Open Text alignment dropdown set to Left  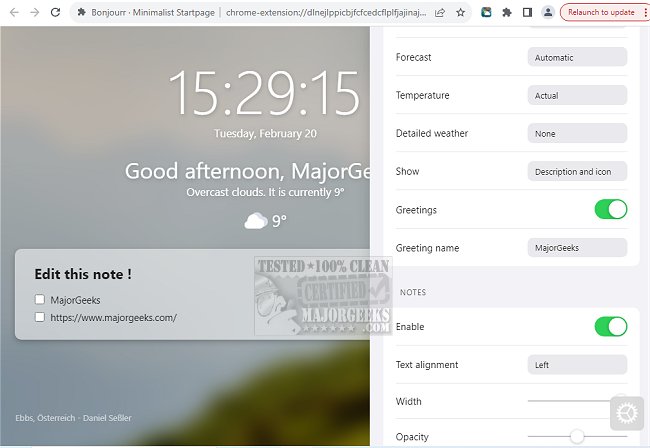(577, 365)
